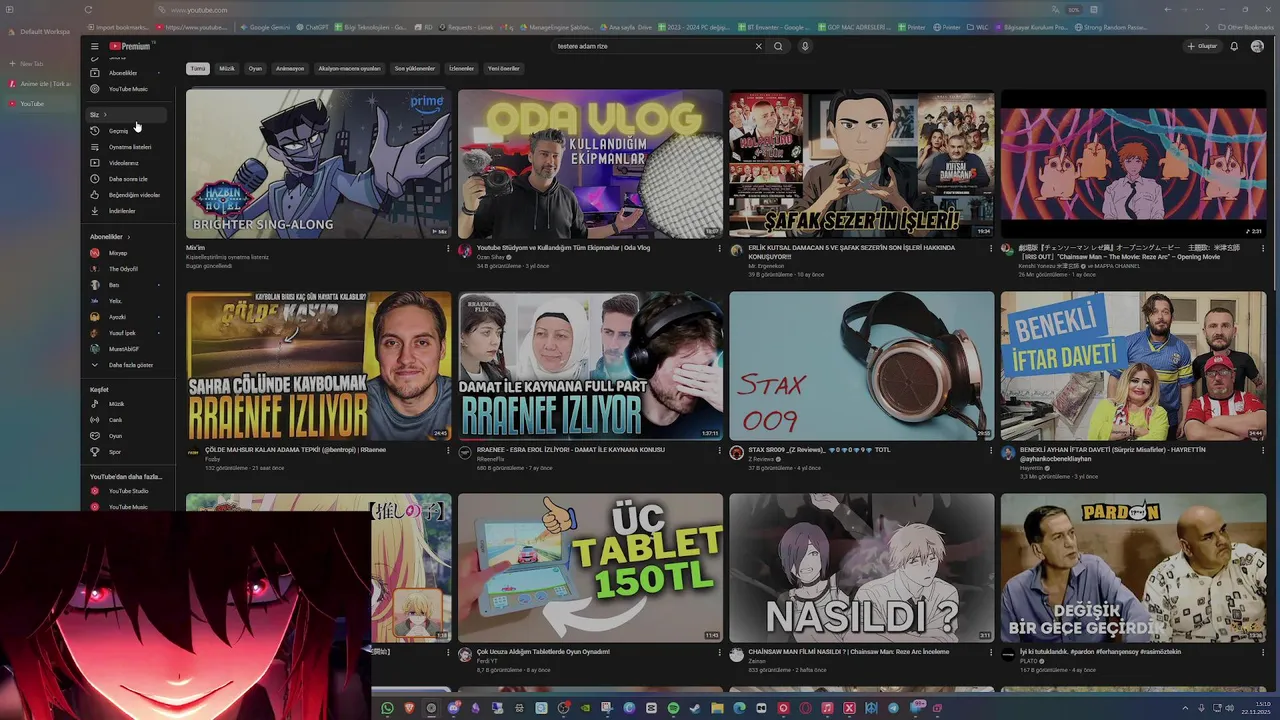This screenshot has height=720, width=1280.
Task: Open İndirilenler in sidebar
Action: 126,211
